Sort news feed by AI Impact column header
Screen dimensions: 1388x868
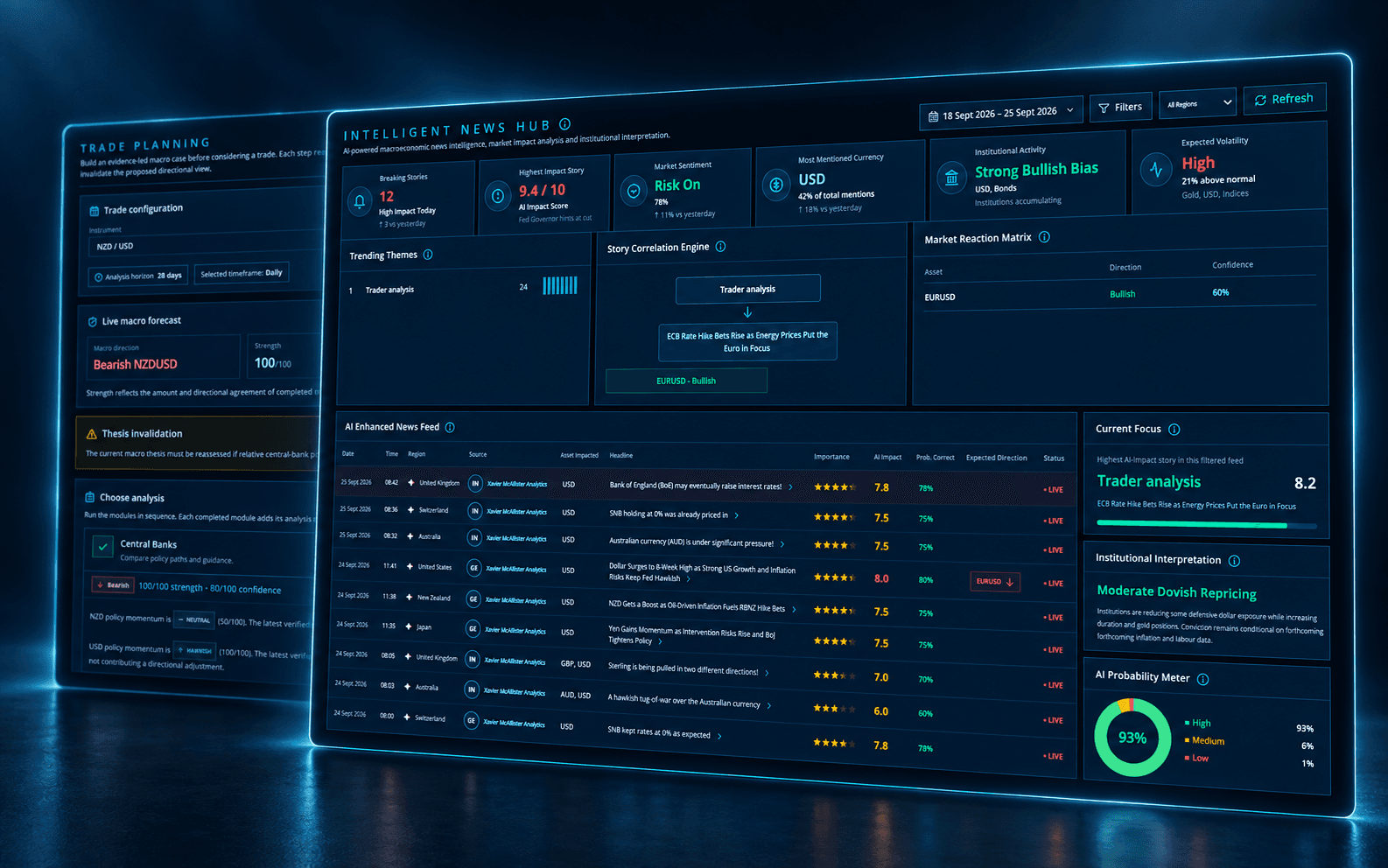887,457
